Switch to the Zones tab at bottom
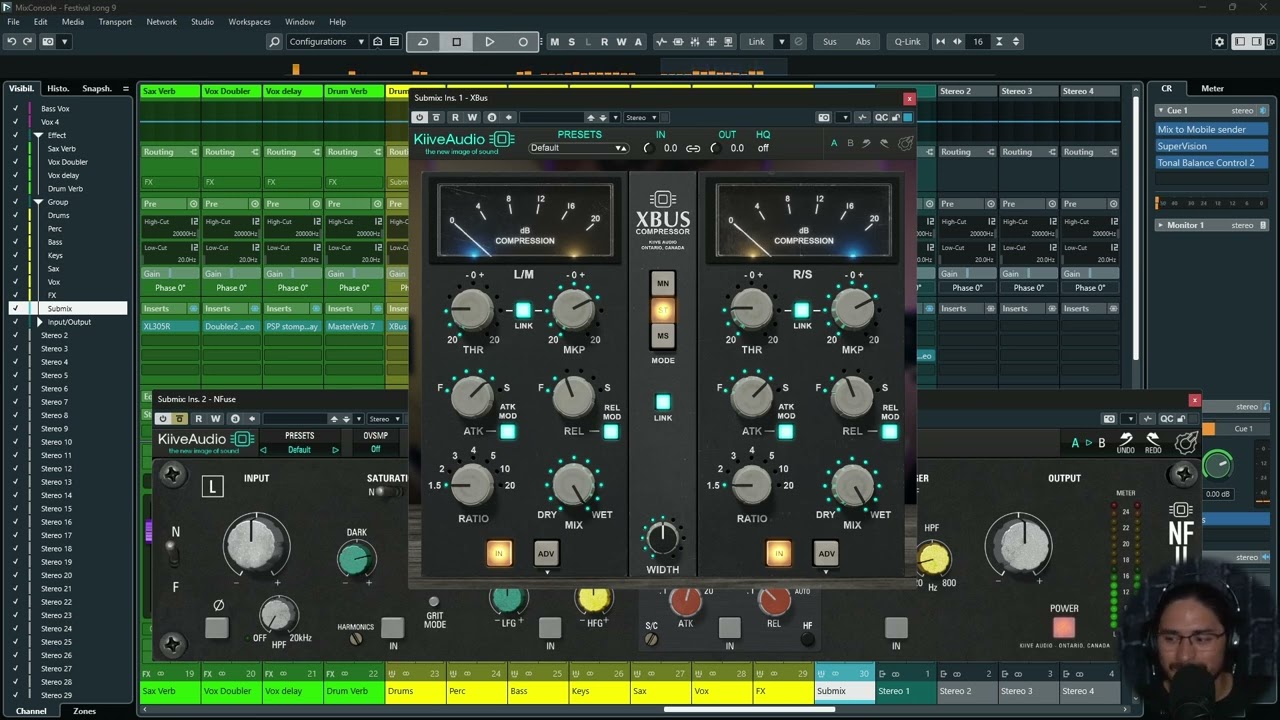The width and height of the screenshot is (1280, 720). tap(85, 711)
